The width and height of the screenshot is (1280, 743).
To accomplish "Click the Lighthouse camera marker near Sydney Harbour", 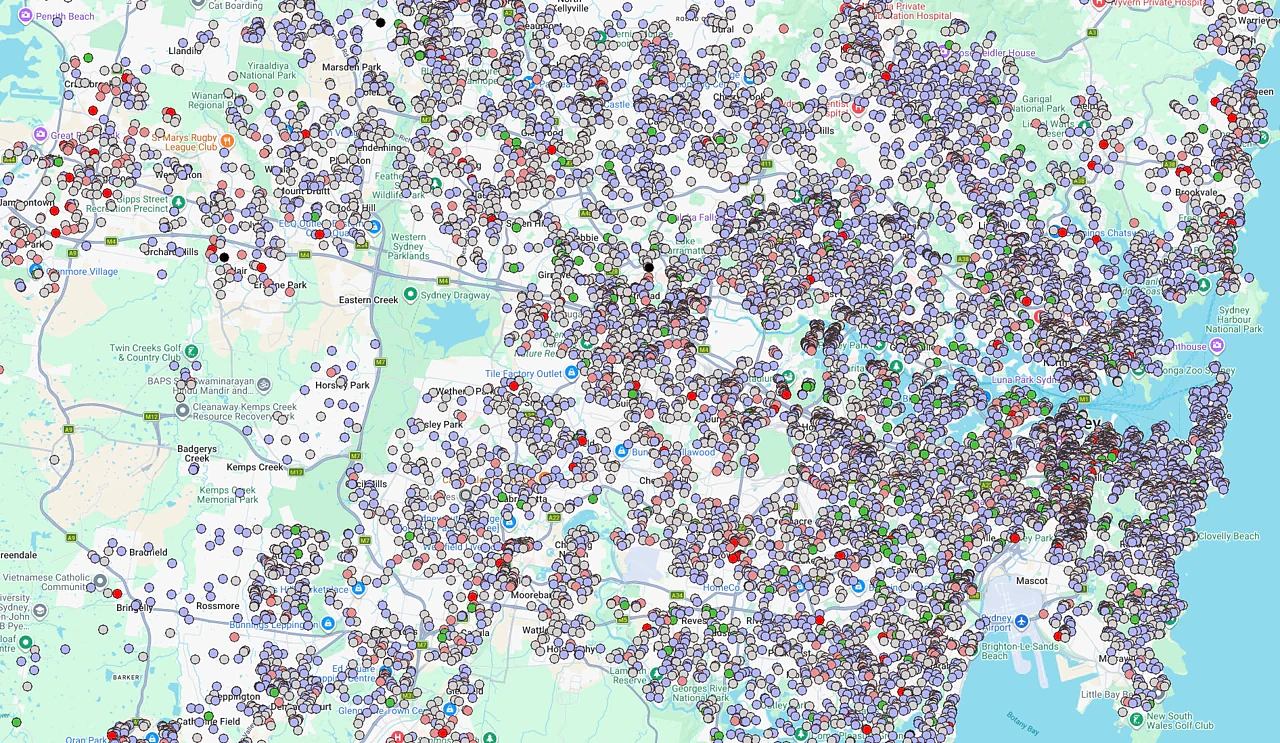I will [1216, 346].
